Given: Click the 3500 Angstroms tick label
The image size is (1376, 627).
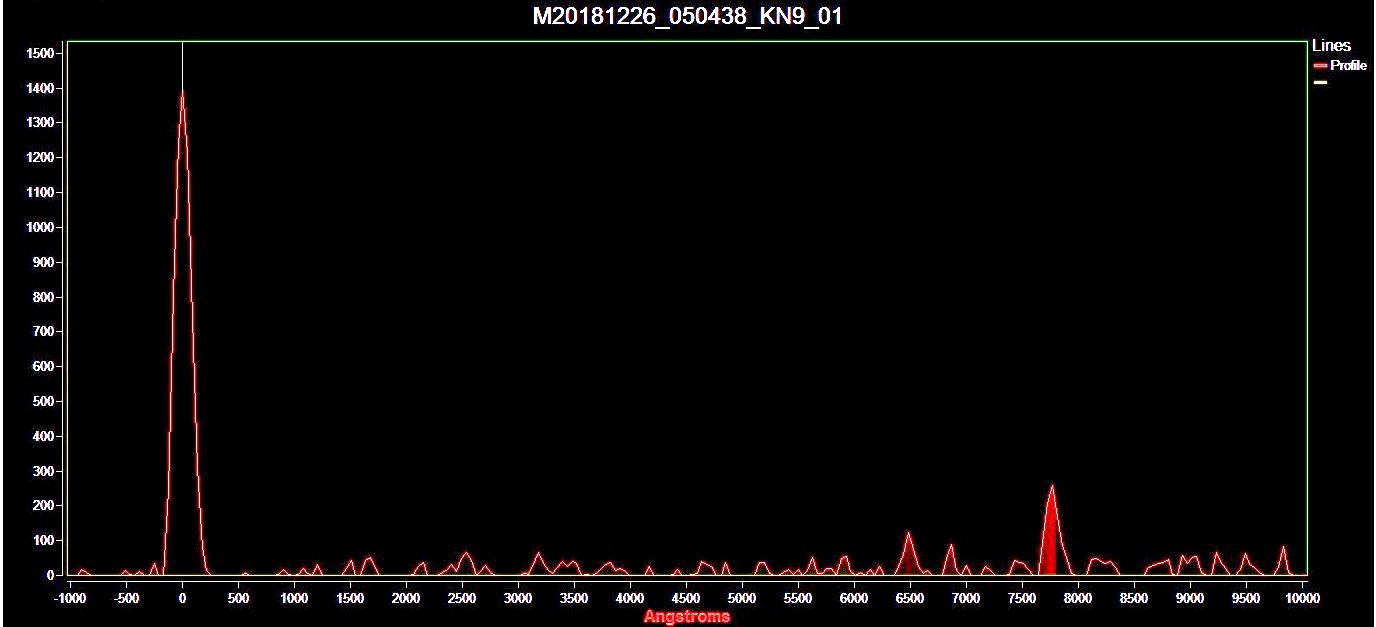Looking at the screenshot, I should [x=574, y=598].
